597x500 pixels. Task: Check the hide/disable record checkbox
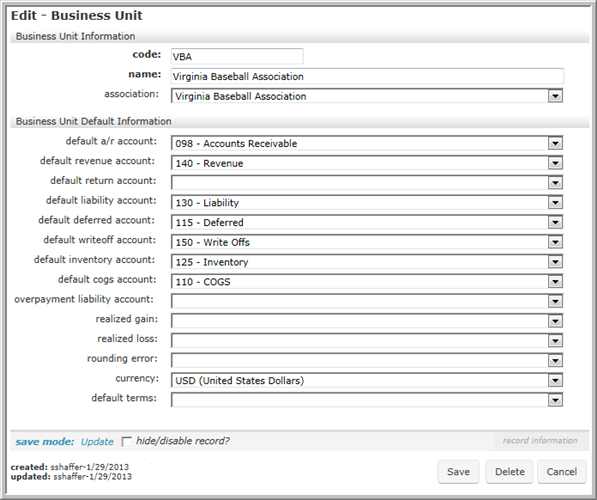point(126,442)
